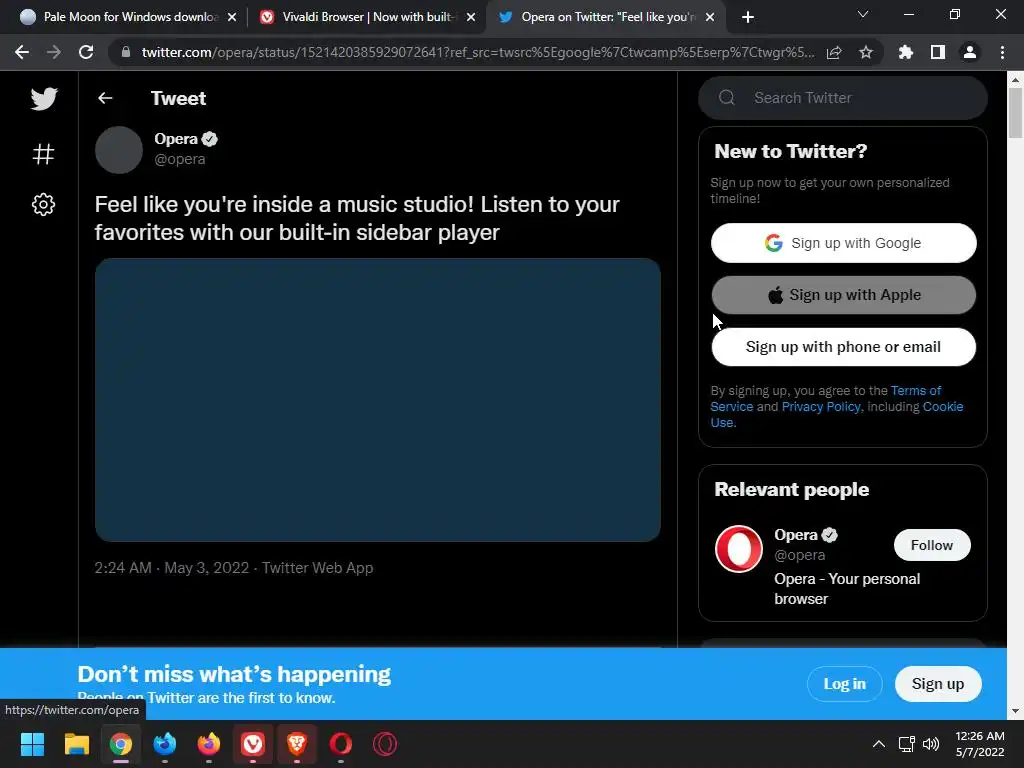Close the Vivaldi Browser tab
This screenshot has height=768, width=1024.
[471, 17]
